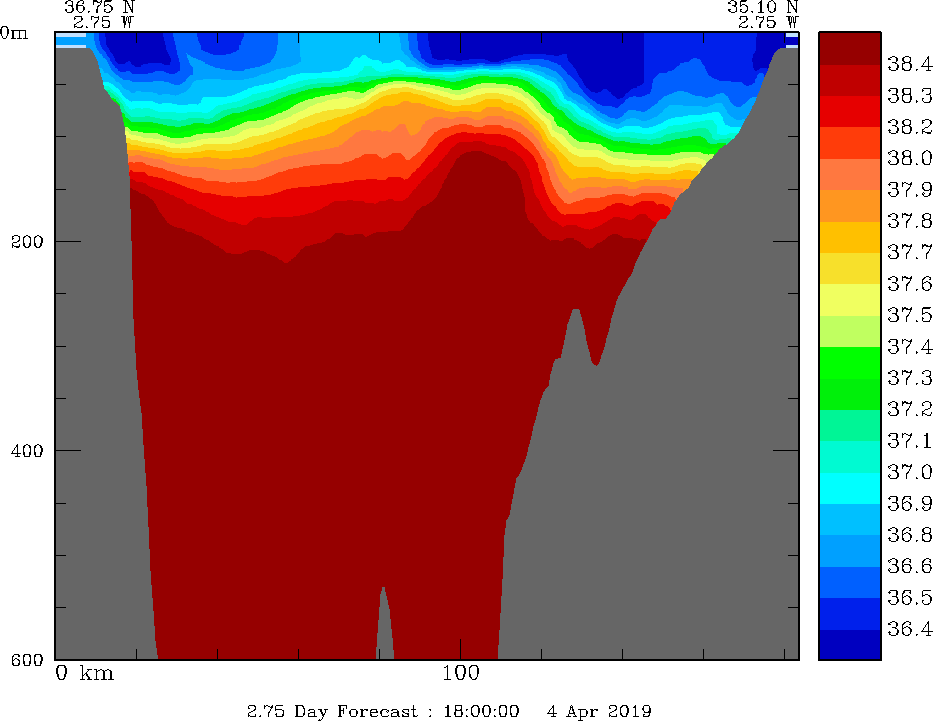Click the 4 Apr 2019 date text
This screenshot has height=721, width=933.
click(599, 711)
